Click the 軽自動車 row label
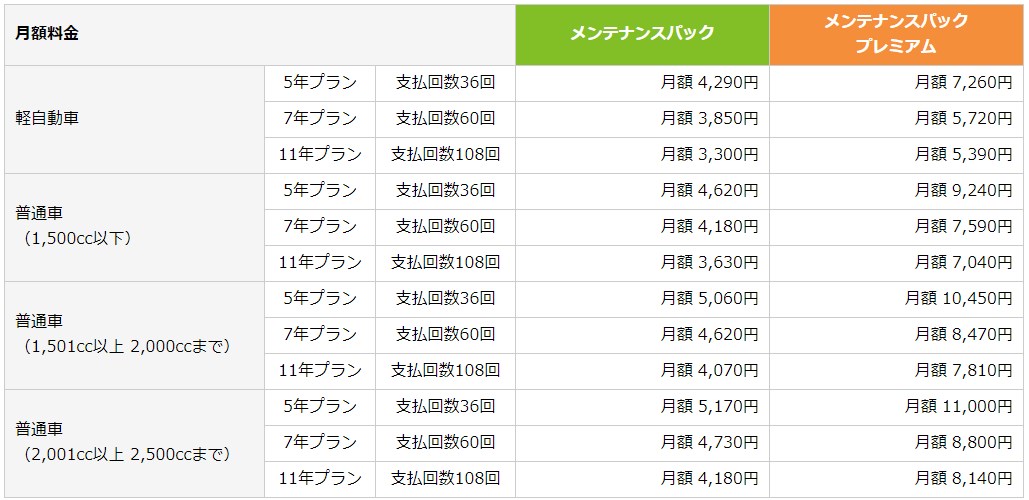The height and width of the screenshot is (500, 1029). tap(47, 118)
